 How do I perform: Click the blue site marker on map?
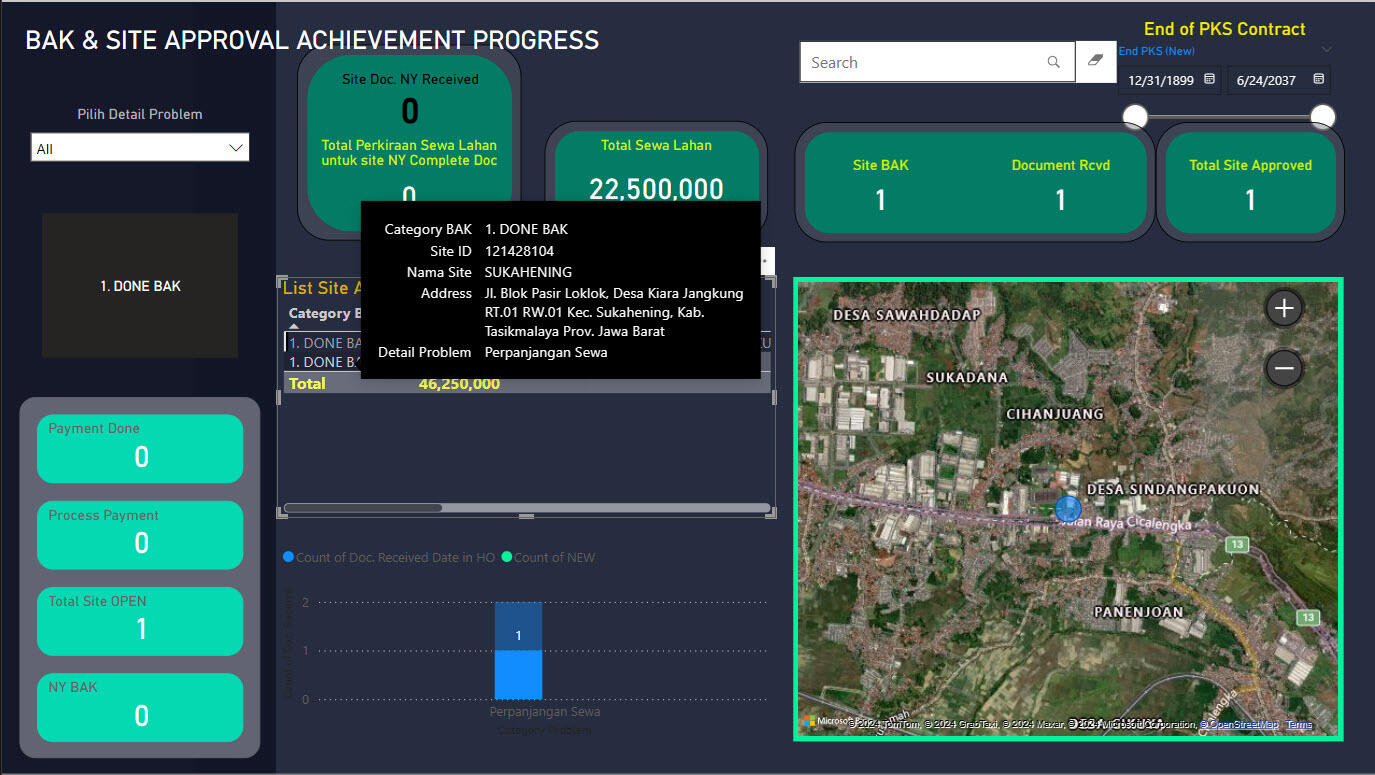(1068, 508)
